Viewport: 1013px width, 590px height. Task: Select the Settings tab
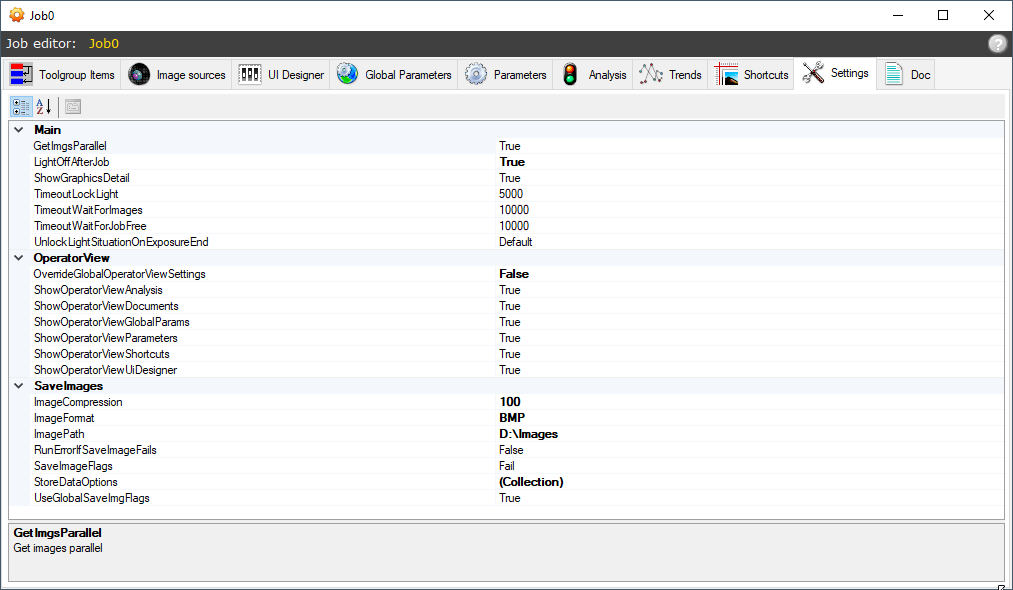pyautogui.click(x=835, y=74)
